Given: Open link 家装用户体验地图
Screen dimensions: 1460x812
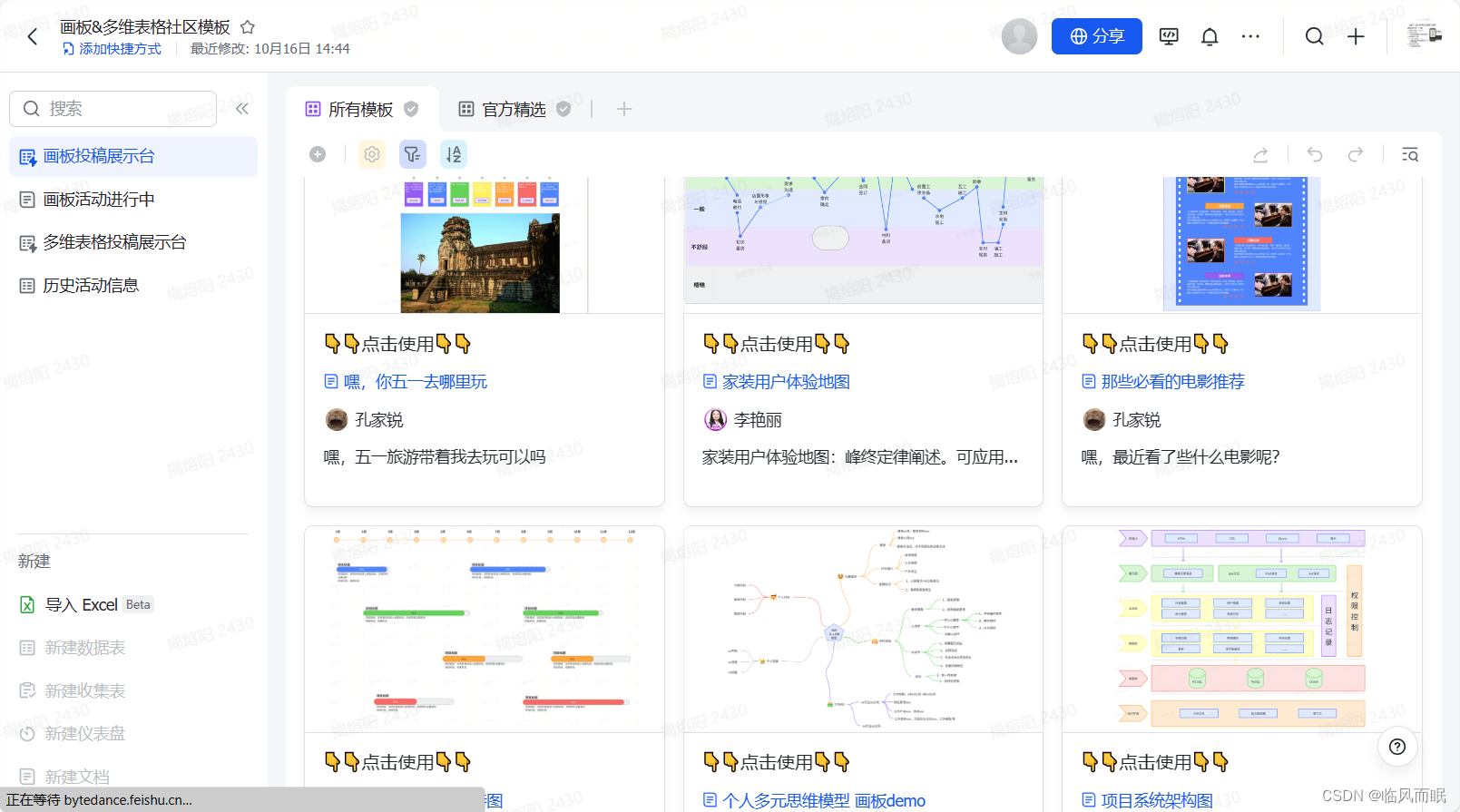Looking at the screenshot, I should [x=777, y=382].
